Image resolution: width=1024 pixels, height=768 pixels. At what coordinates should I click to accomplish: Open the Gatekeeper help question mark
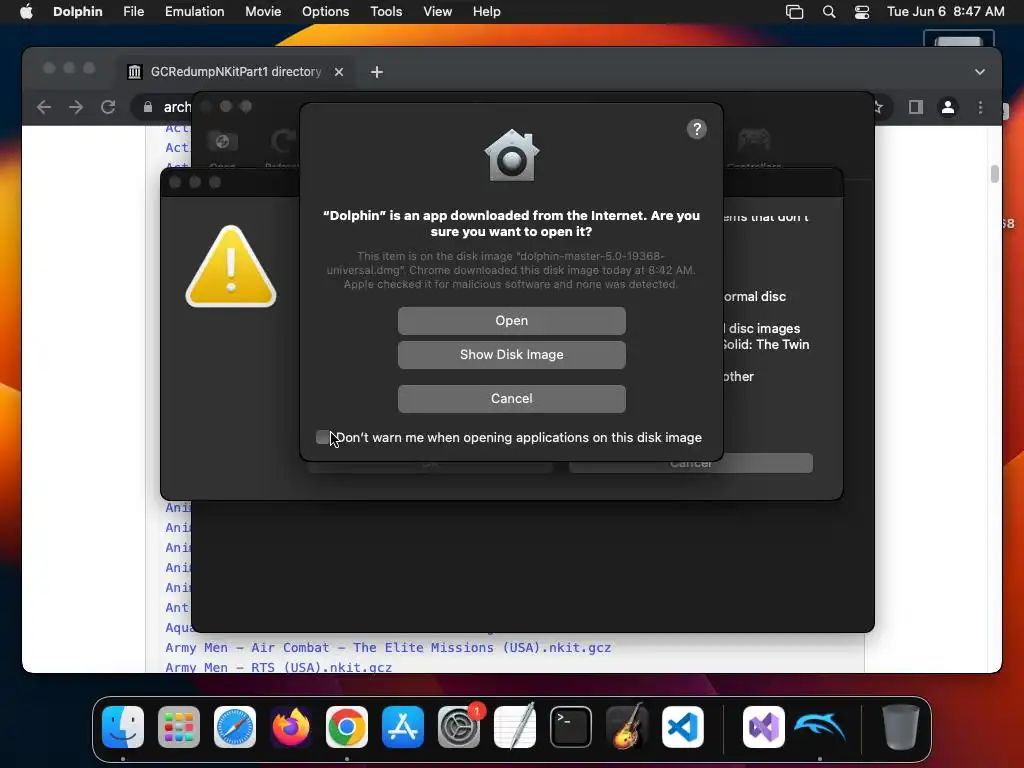[697, 129]
